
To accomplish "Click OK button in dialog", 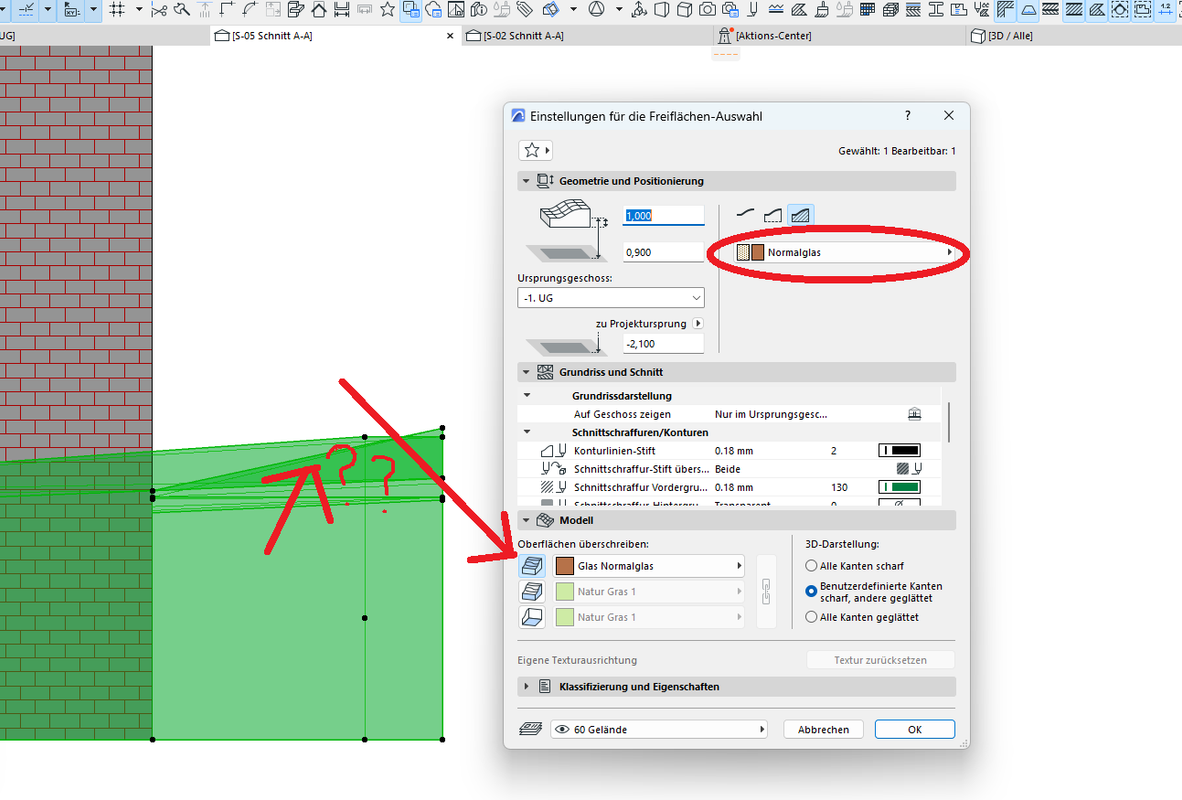I will tap(914, 729).
